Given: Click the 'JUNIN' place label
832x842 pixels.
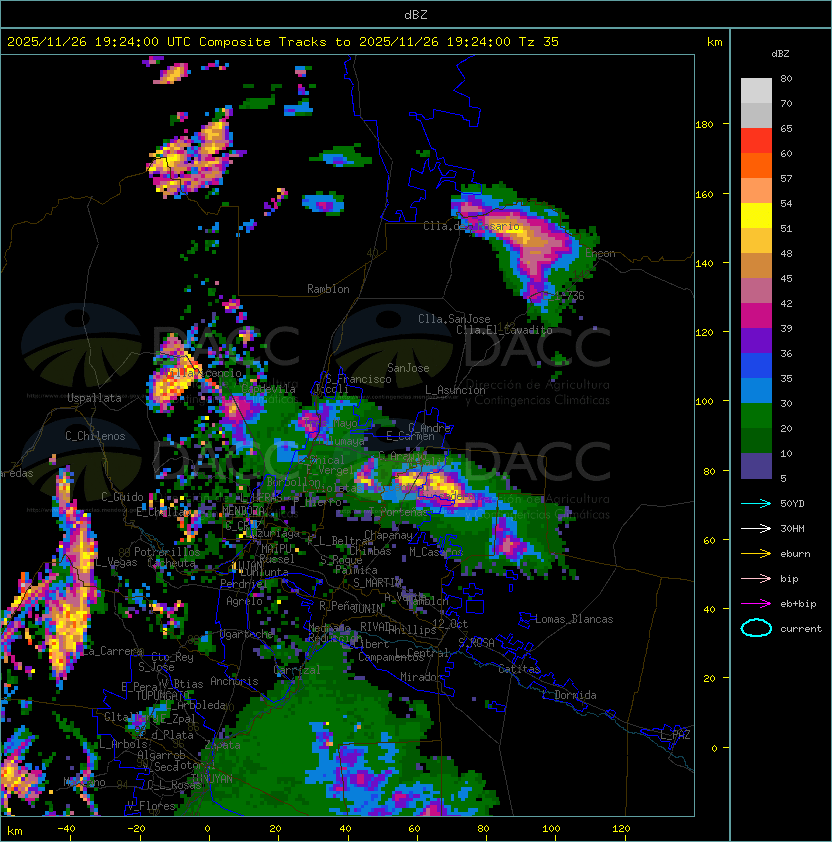Looking at the screenshot, I should pos(367,608).
